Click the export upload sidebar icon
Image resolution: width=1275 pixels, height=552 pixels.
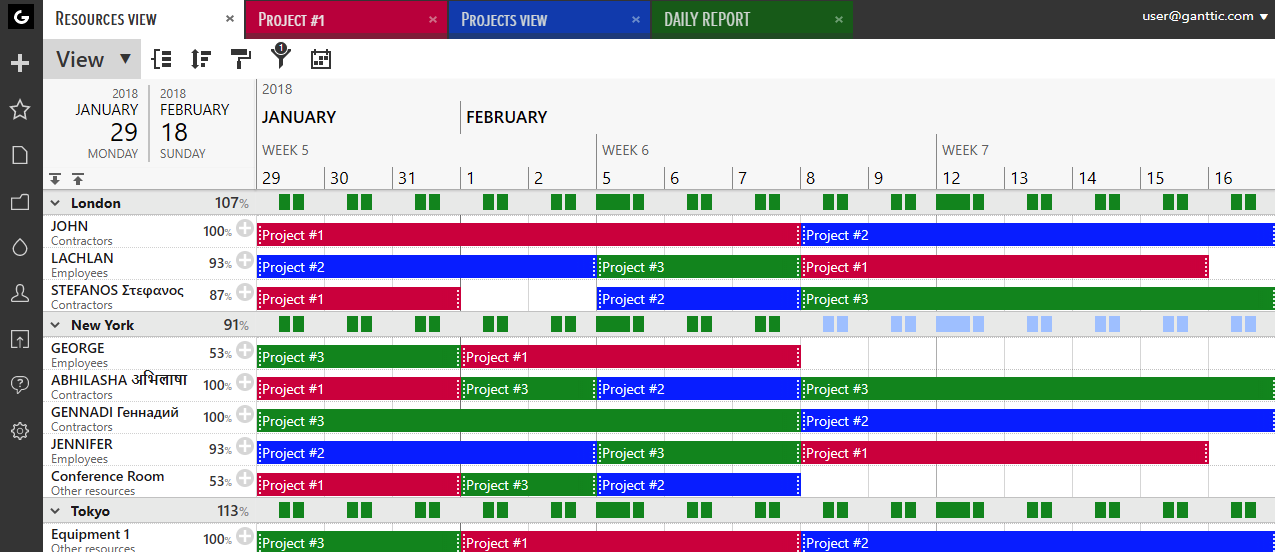19,339
